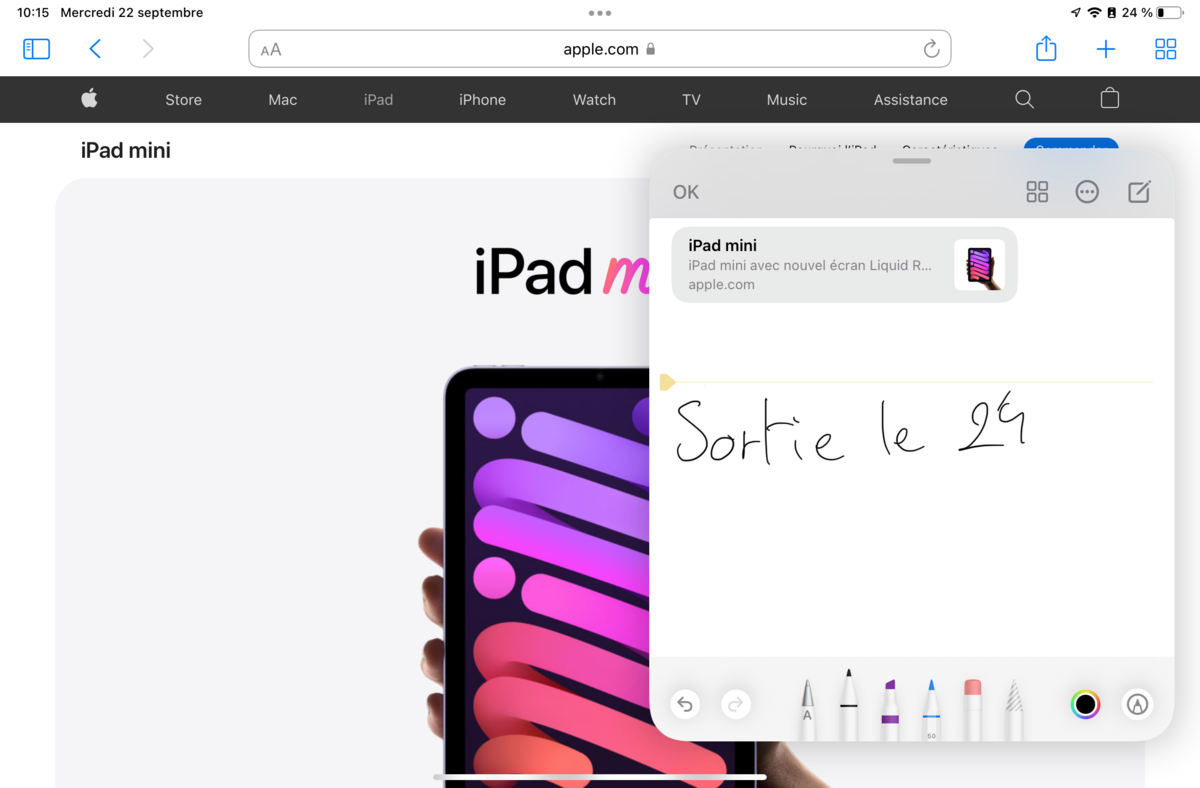1200x788 pixels.
Task: Go back to the previous page
Action: (x=95, y=49)
